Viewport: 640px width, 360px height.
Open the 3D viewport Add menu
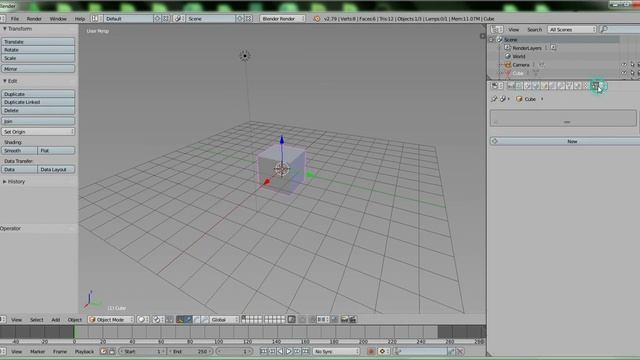tap(56, 320)
